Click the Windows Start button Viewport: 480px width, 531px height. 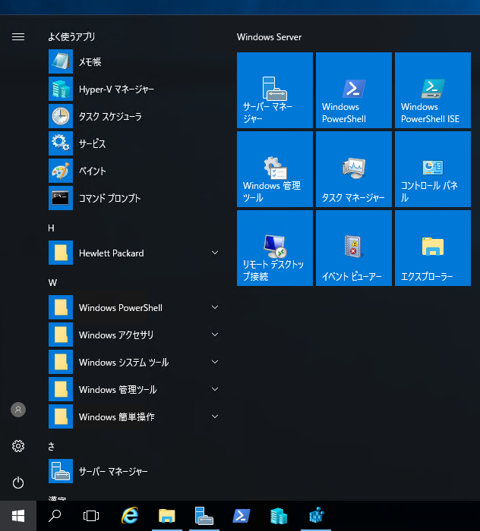tap(18, 516)
